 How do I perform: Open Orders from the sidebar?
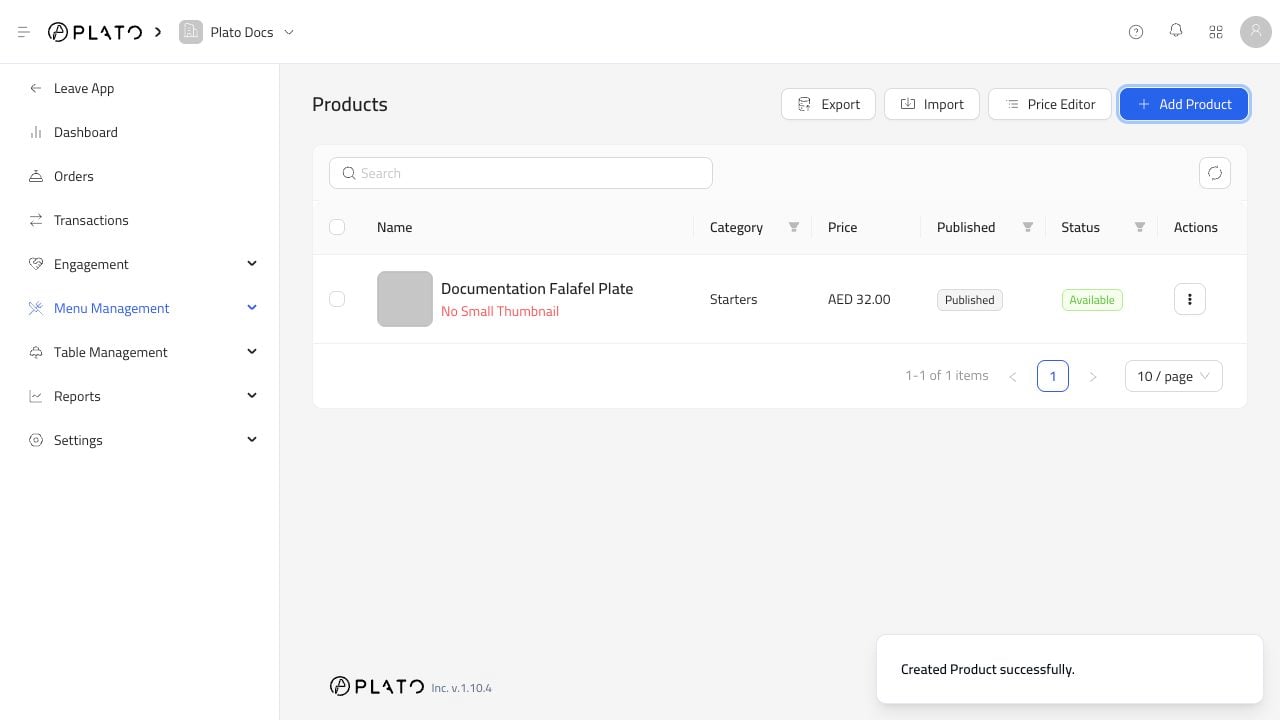(74, 176)
